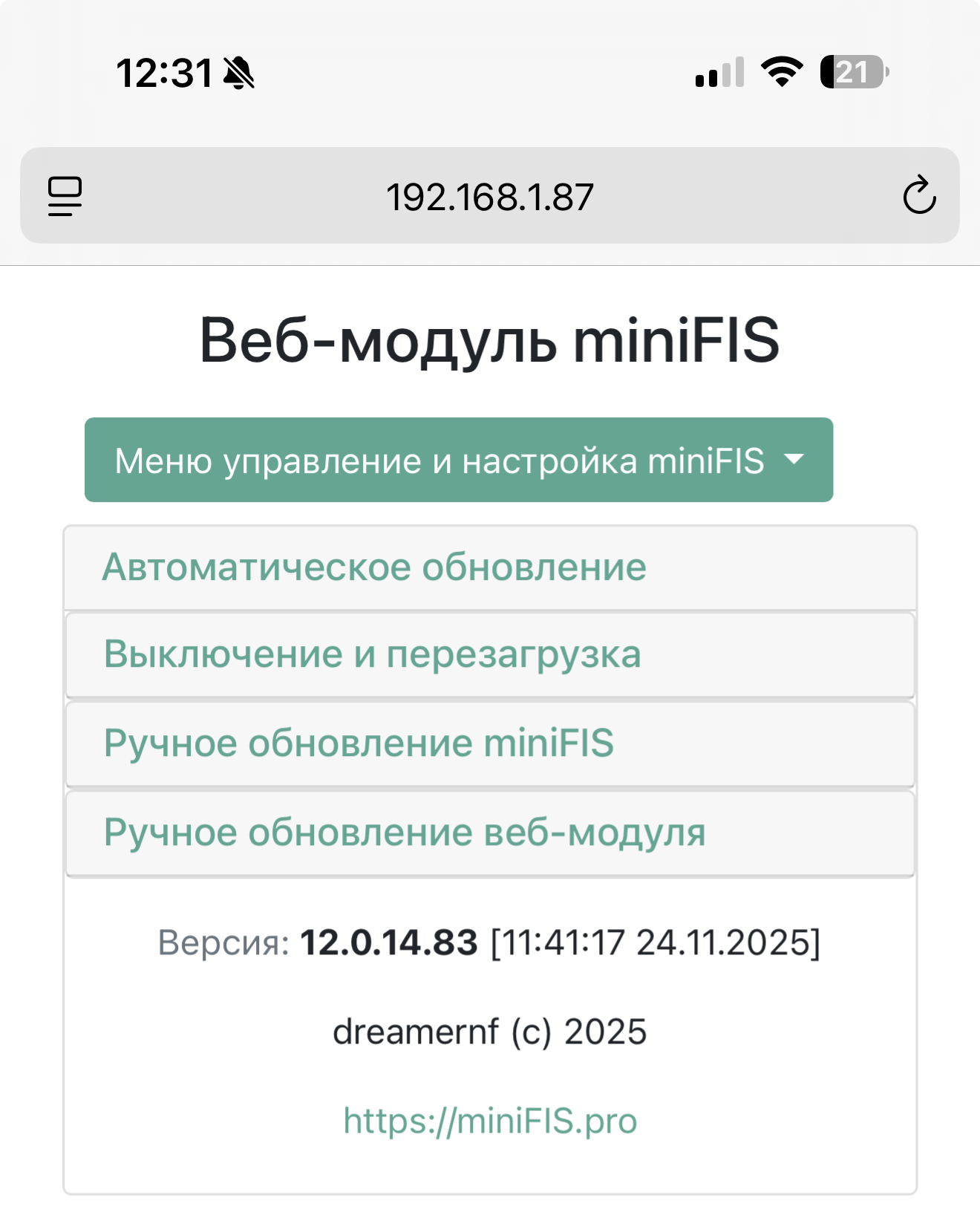Tap the Wi-Fi status icon

[x=782, y=72]
